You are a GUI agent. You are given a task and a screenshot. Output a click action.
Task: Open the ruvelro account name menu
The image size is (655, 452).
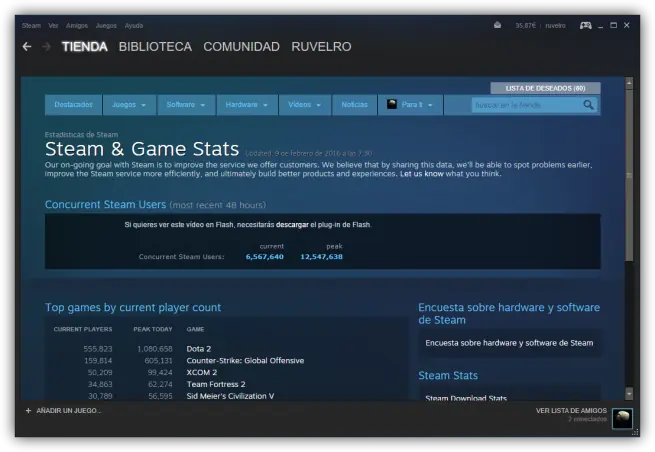(x=555, y=25)
